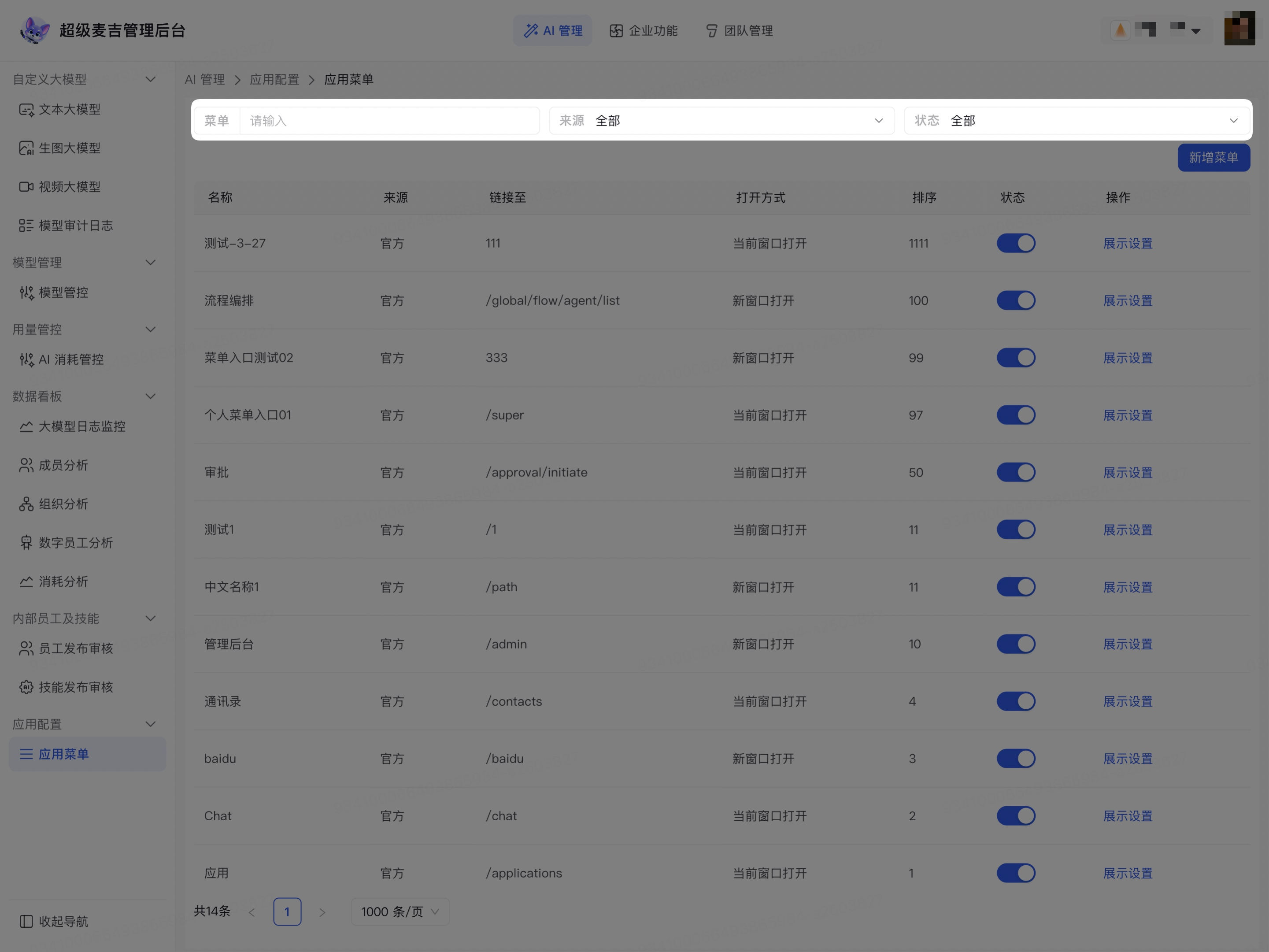The image size is (1269, 952).
Task: Open the 来源 filter dropdown
Action: coord(721,121)
